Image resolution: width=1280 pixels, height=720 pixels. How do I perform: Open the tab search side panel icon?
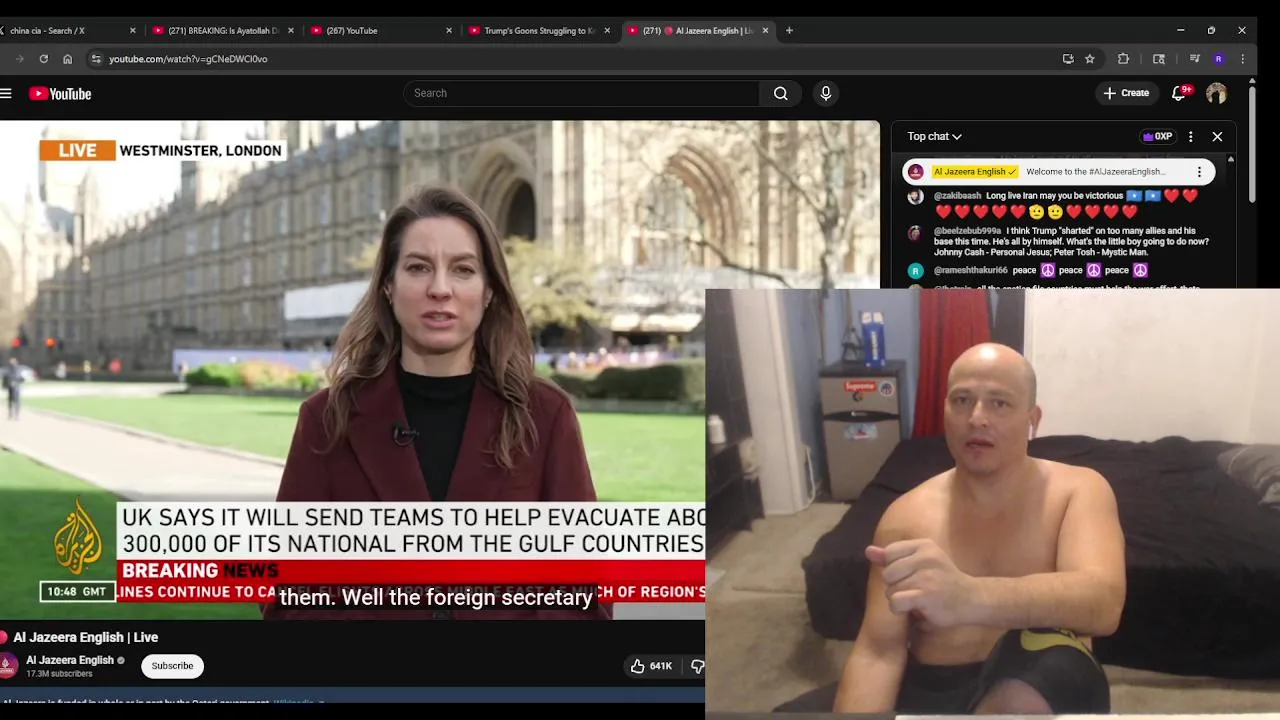[x=1159, y=59]
